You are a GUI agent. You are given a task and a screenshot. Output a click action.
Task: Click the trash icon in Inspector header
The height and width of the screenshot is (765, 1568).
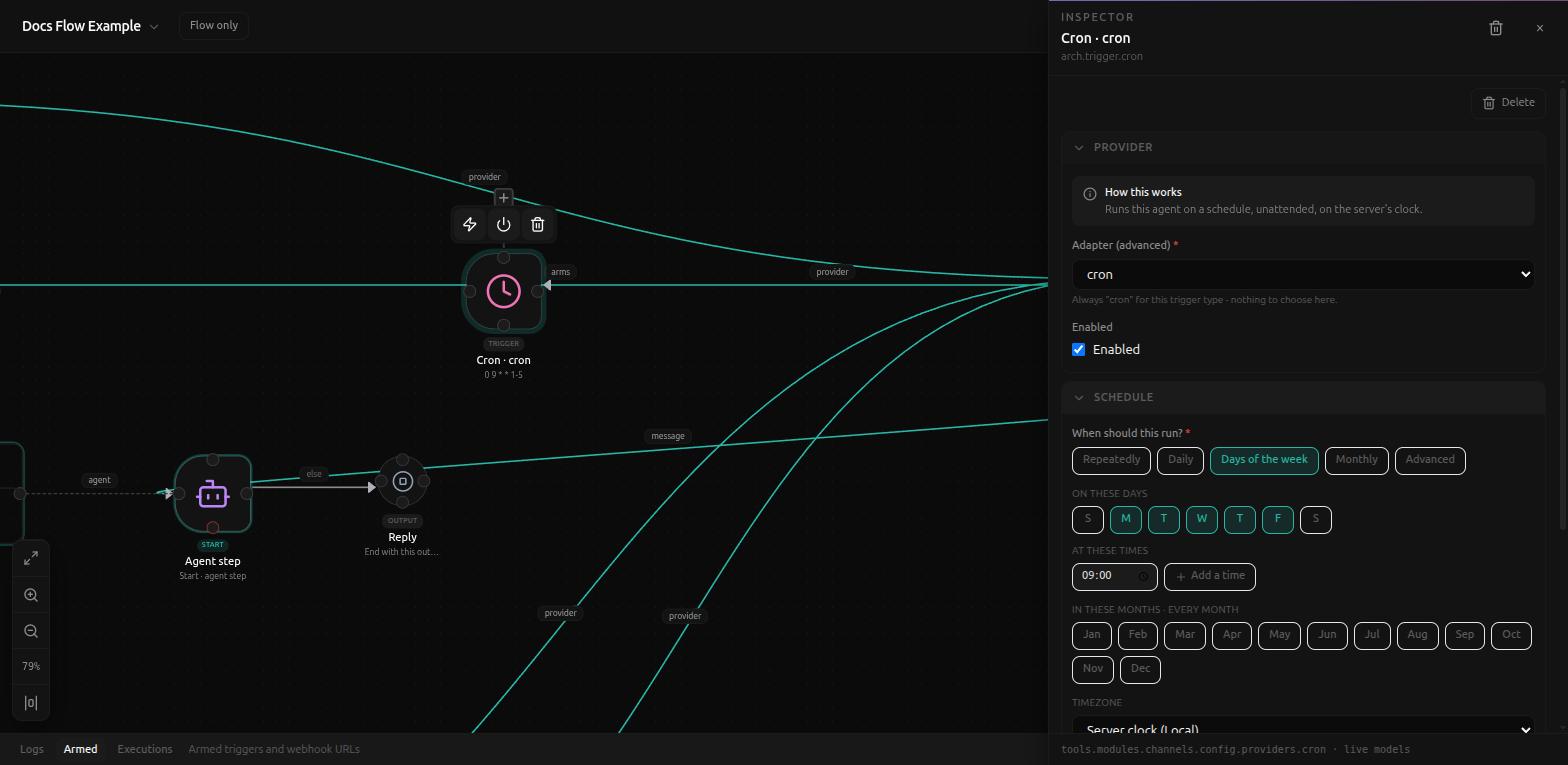[x=1496, y=28]
